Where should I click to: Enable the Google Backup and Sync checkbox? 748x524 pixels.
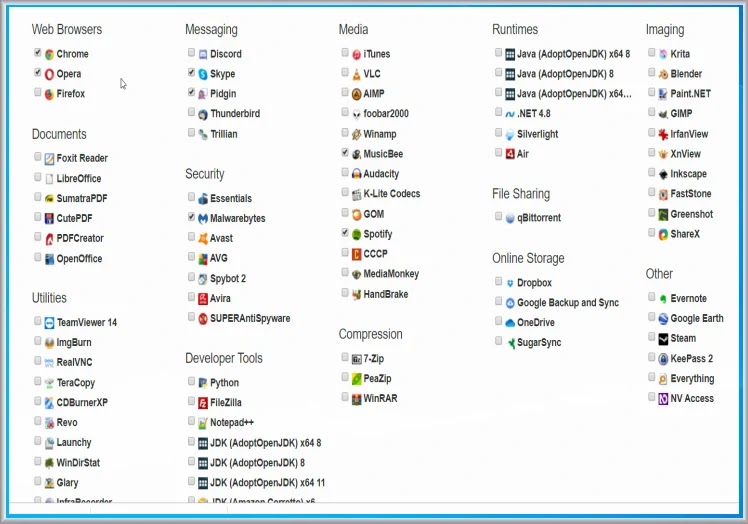click(x=499, y=301)
